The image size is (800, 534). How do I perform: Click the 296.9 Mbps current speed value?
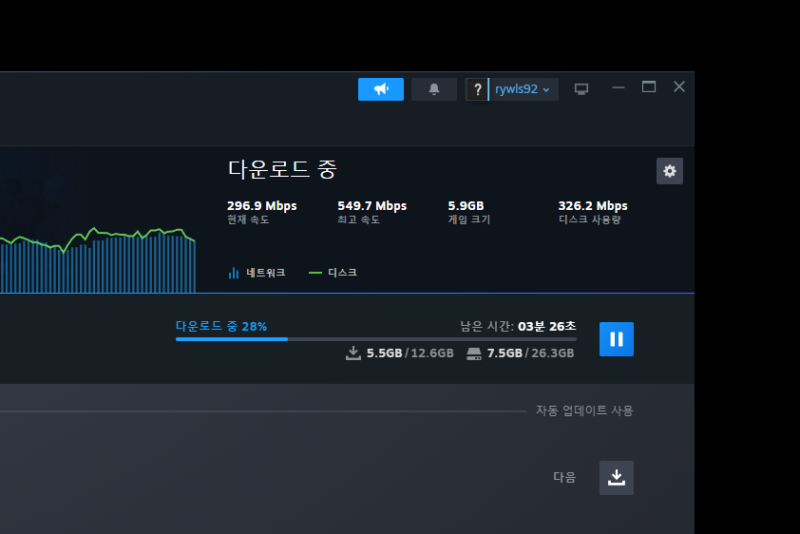point(262,206)
